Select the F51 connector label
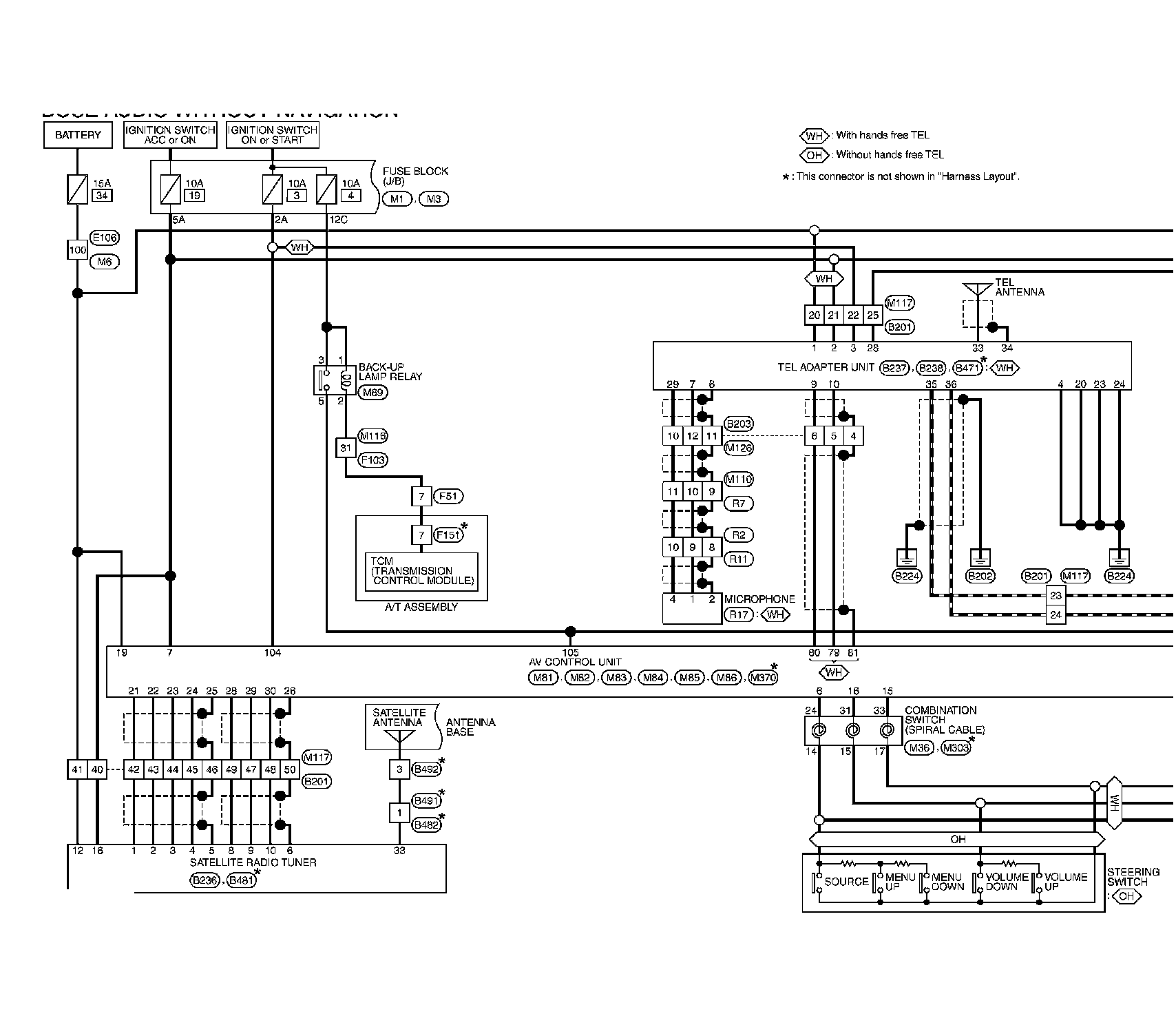Image resolution: width=1176 pixels, height=1036 pixels. click(448, 496)
